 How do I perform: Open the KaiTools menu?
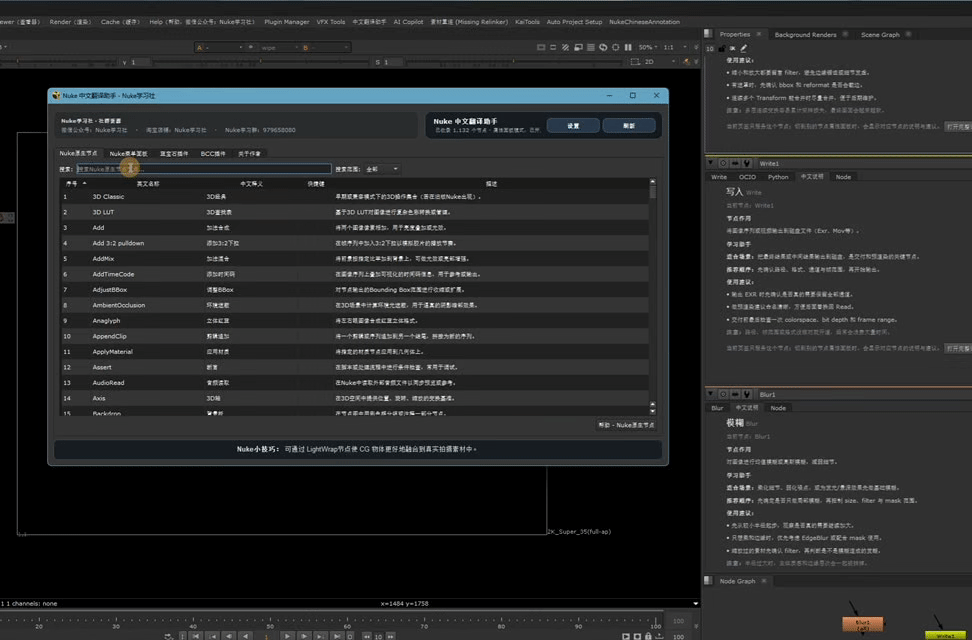tap(527, 22)
